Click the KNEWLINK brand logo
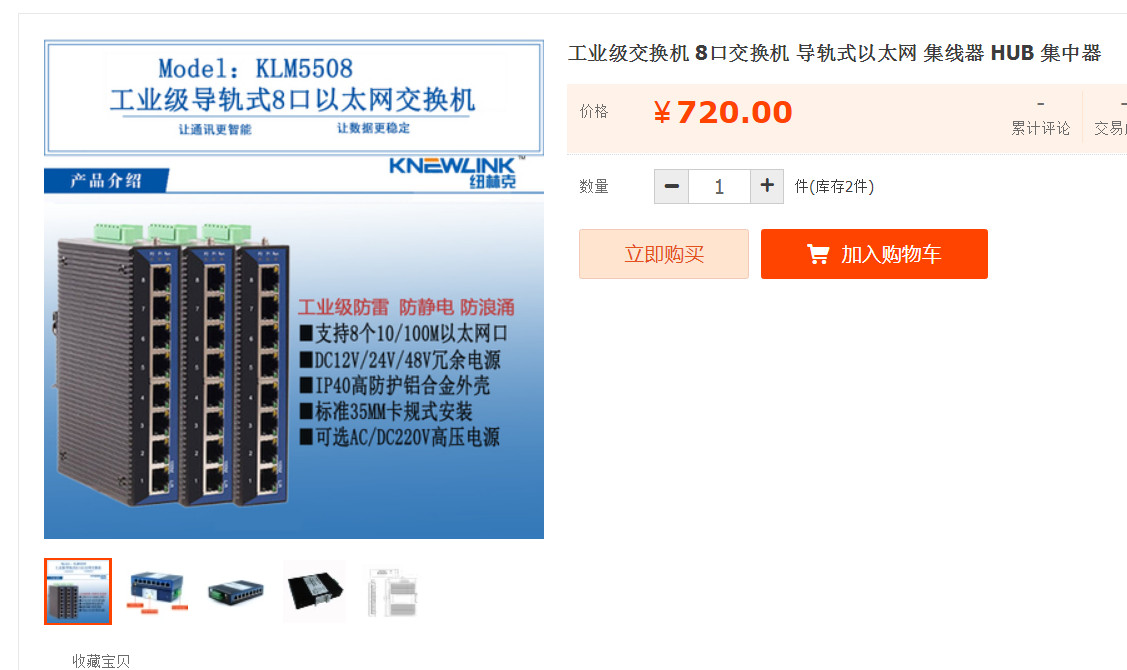The image size is (1127, 670). 455,172
